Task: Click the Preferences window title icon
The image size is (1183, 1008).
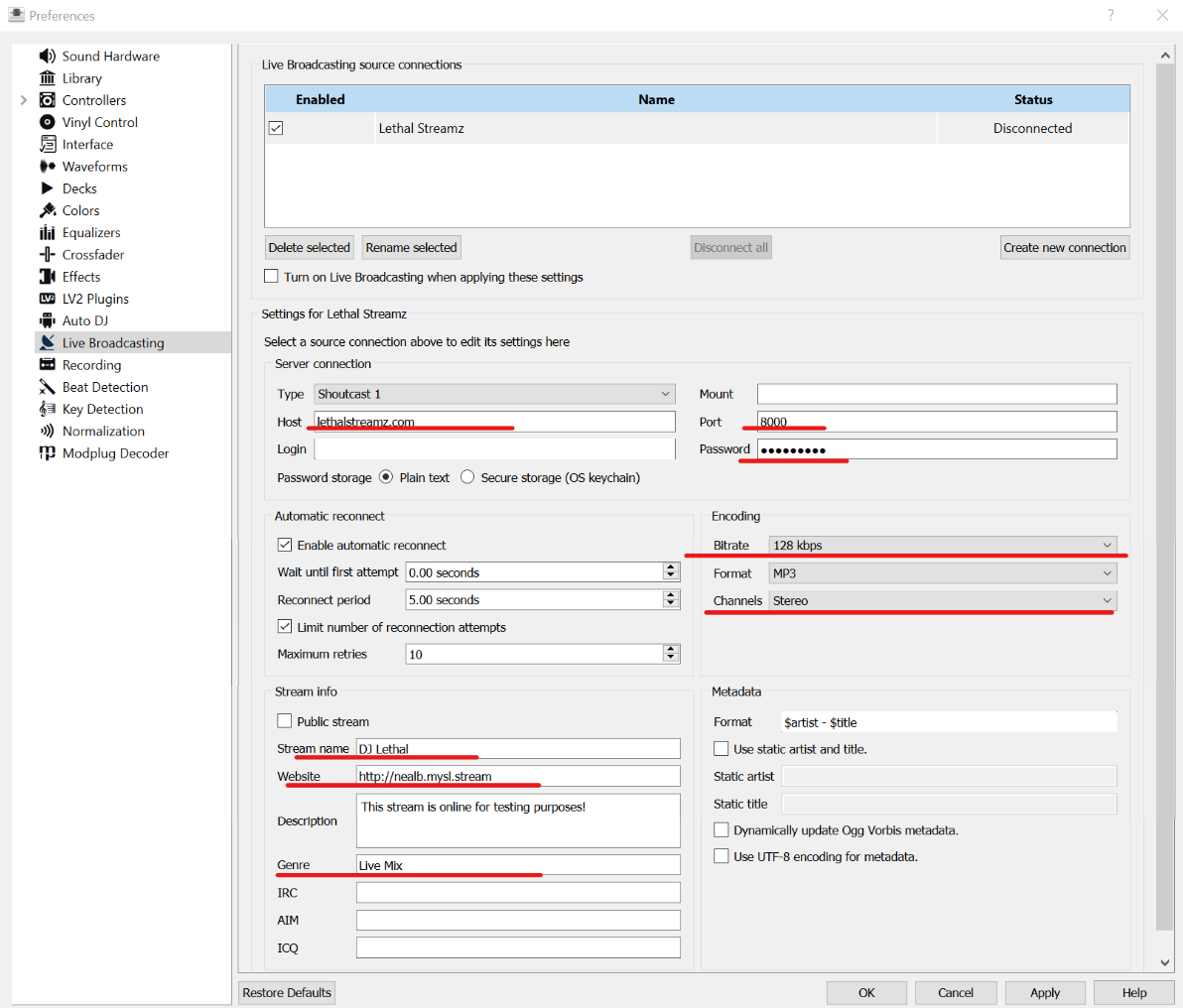Action: pyautogui.click(x=16, y=15)
